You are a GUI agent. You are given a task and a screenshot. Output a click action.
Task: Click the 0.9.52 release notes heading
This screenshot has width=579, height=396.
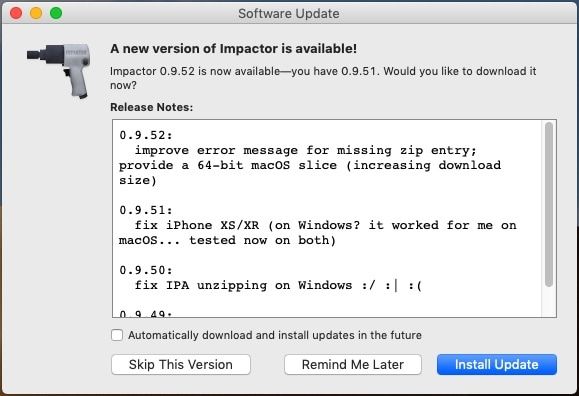point(146,135)
